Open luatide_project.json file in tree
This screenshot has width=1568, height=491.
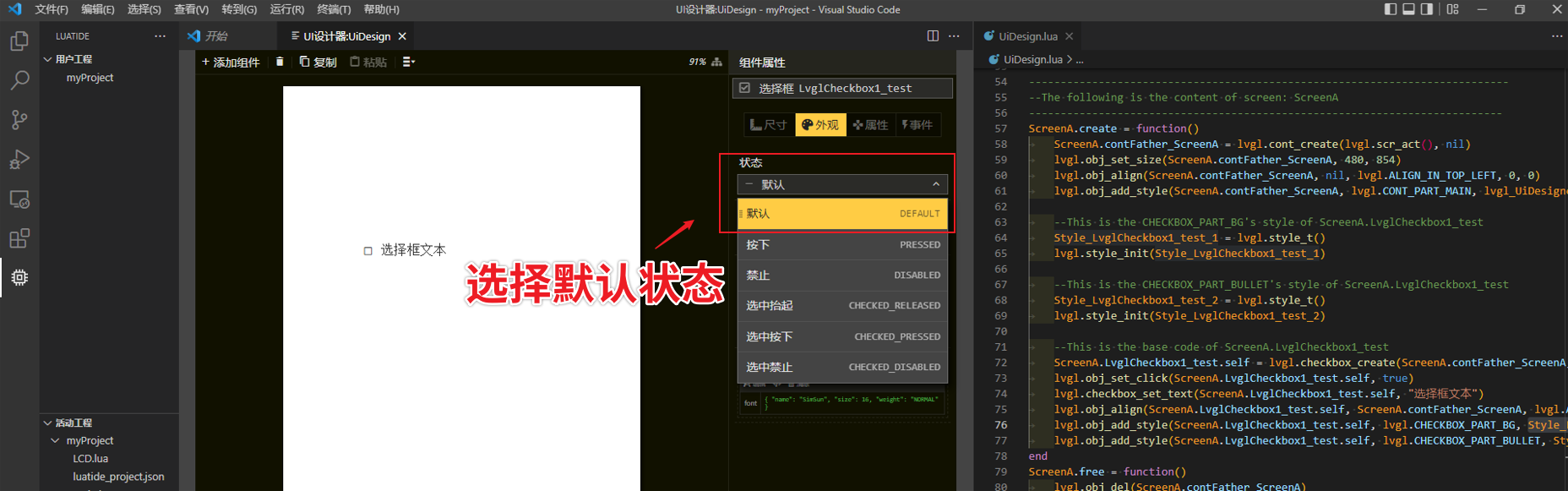tap(118, 477)
